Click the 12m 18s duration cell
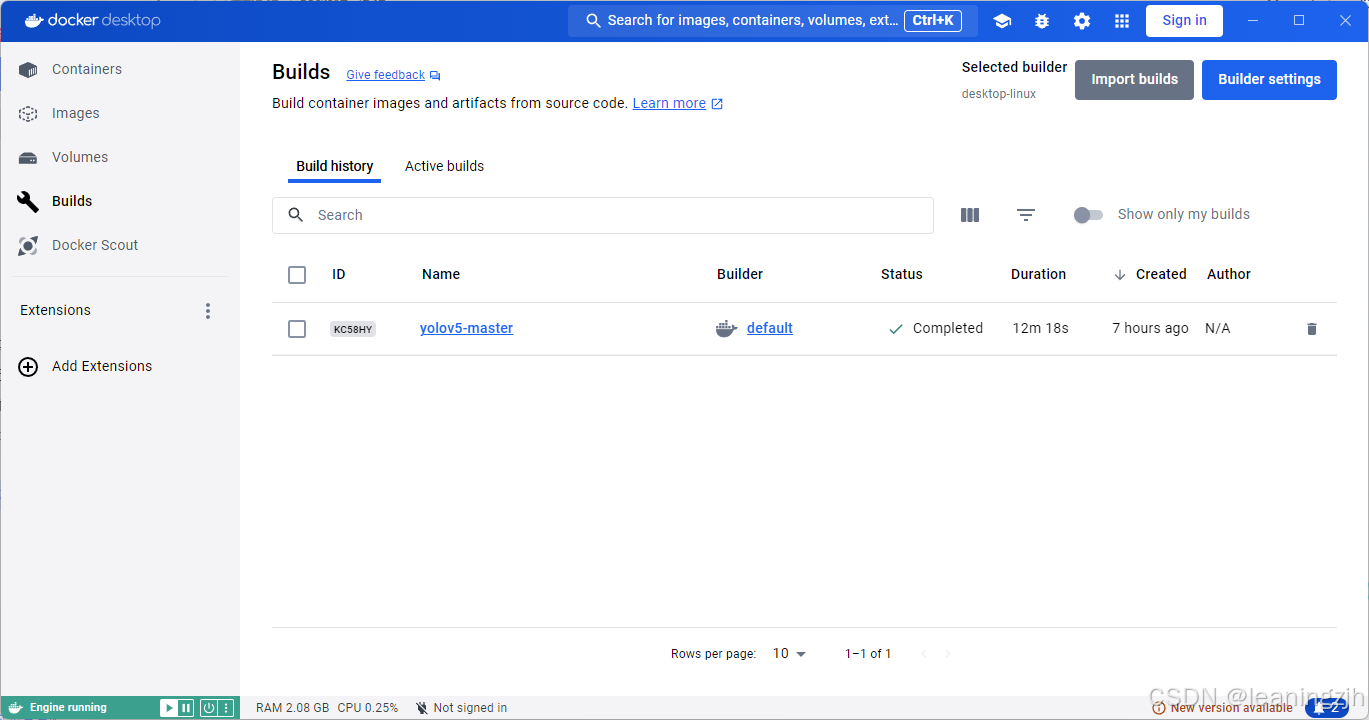Screen dimensions: 1369x720 1040,328
